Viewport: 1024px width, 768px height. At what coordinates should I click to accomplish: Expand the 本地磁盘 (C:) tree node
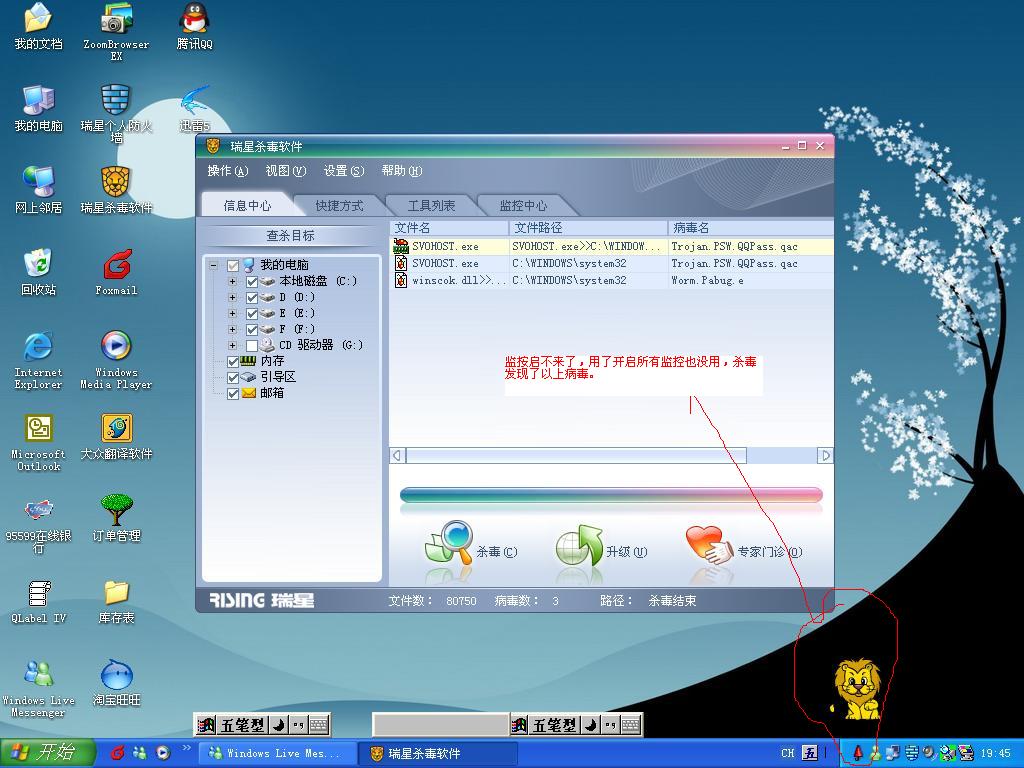(232, 281)
